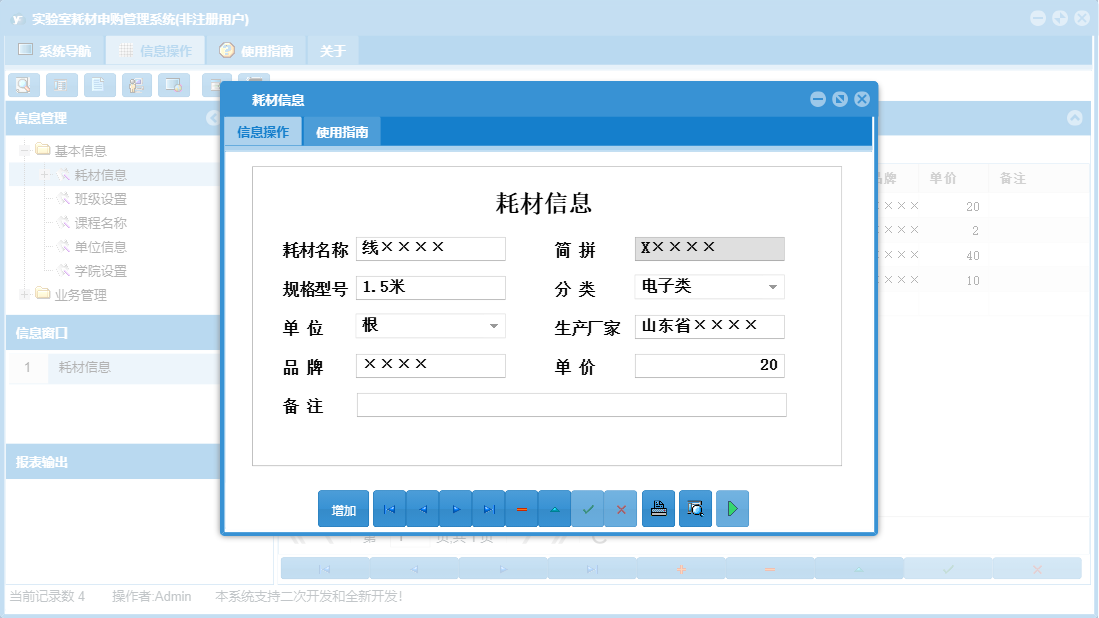Open the 分类 dropdown showing 电子类
The height and width of the screenshot is (618, 1099).
pos(773,287)
